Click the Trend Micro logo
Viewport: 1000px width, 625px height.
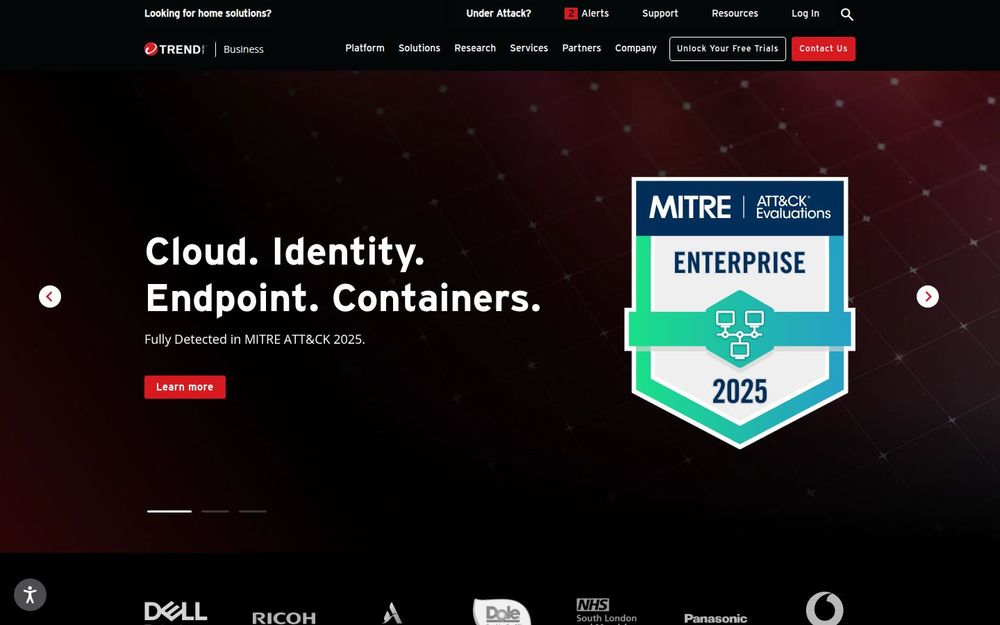tap(175, 49)
